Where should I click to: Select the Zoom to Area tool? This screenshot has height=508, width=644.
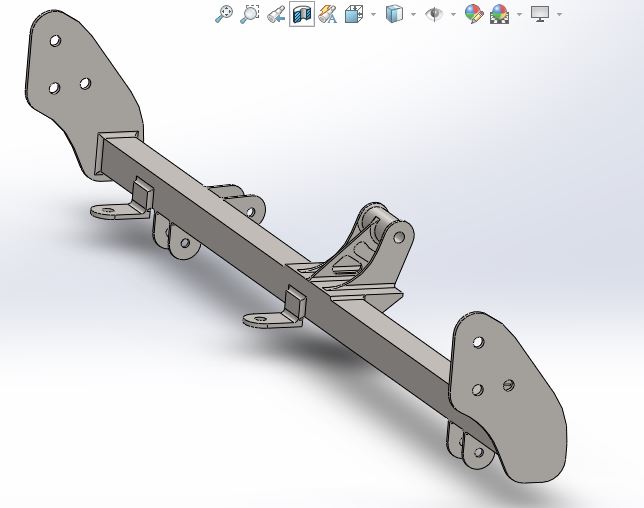[x=250, y=14]
